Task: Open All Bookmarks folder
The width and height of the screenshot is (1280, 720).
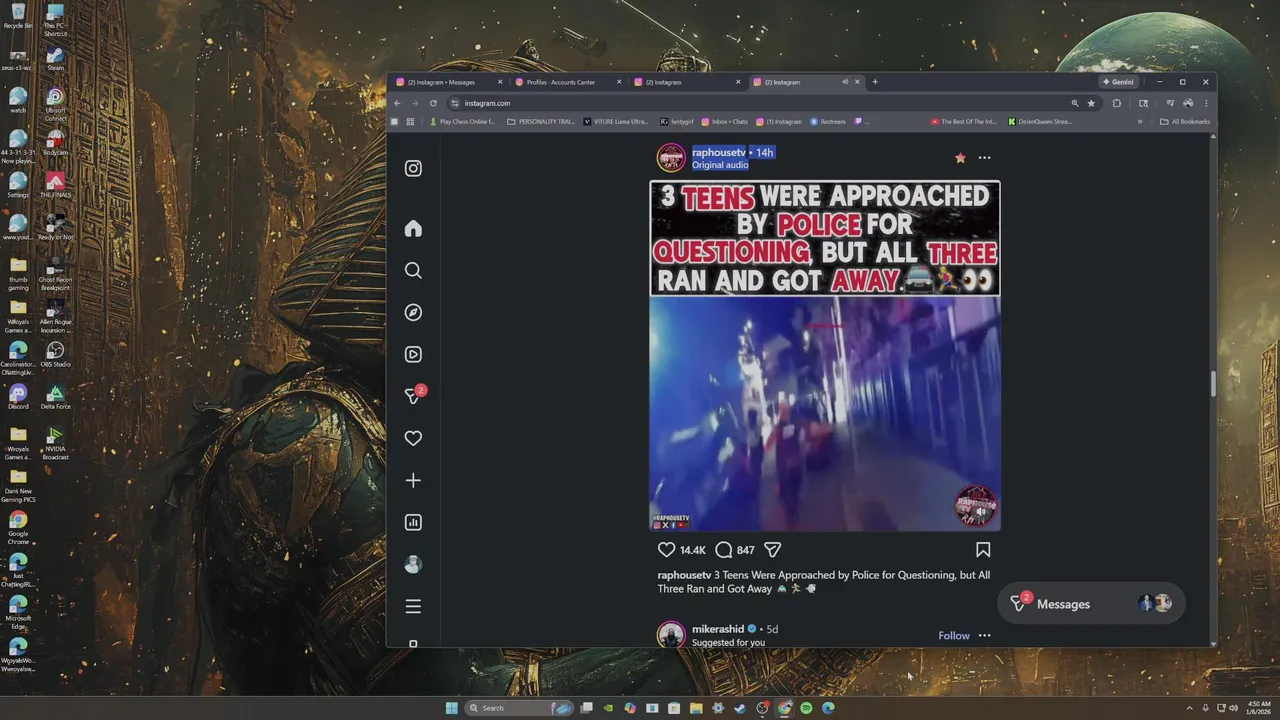Action: tap(1185, 122)
